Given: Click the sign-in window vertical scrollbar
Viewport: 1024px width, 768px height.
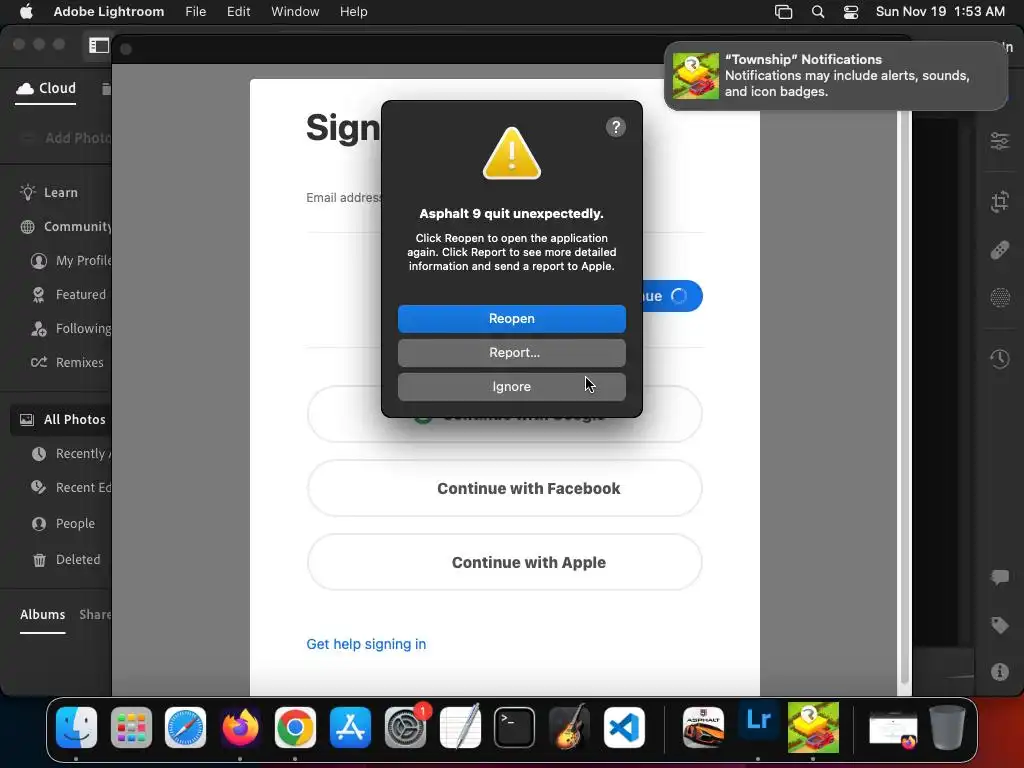Looking at the screenshot, I should 904,397.
